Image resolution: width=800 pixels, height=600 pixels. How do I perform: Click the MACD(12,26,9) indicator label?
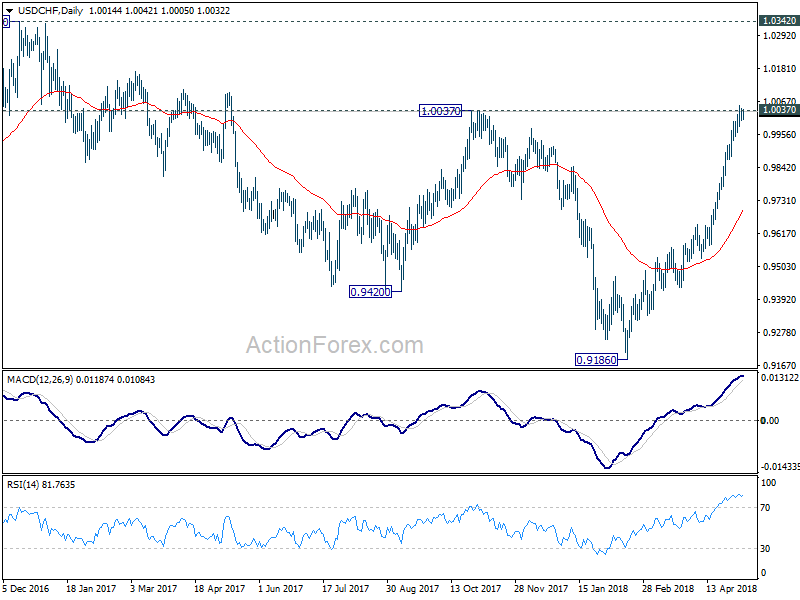click(40, 380)
